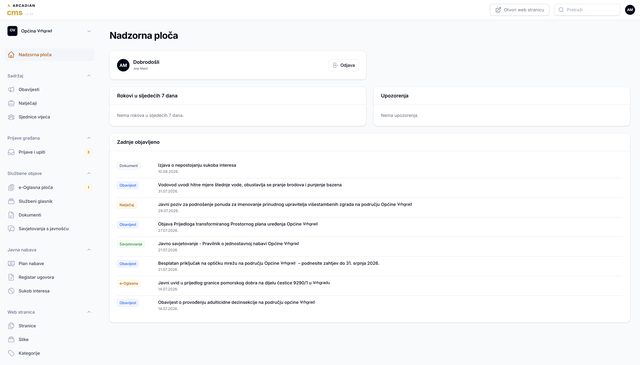Open the Vodovod uvodi hitne mjere post
This screenshot has width=640, height=365.
pos(250,185)
